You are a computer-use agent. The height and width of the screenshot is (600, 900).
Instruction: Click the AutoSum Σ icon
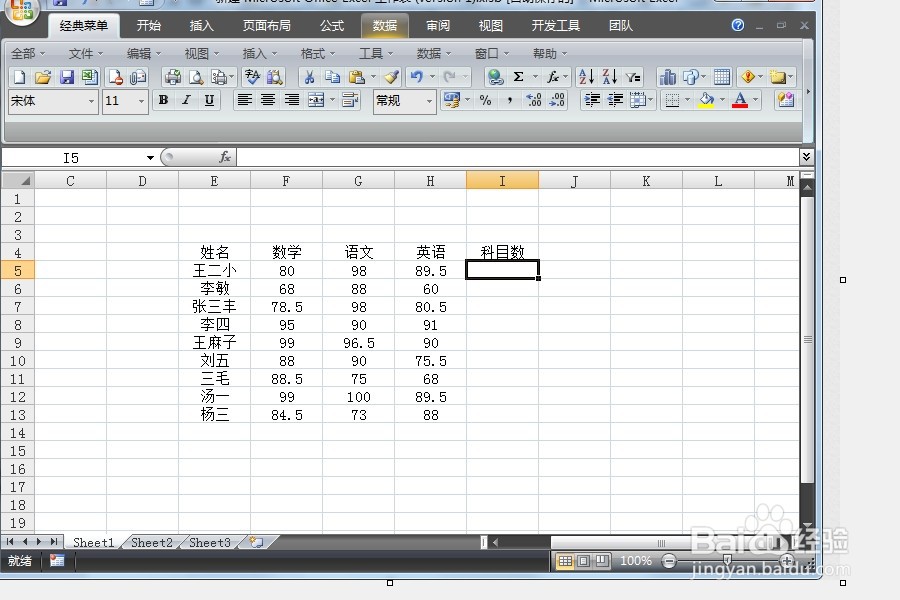point(519,77)
